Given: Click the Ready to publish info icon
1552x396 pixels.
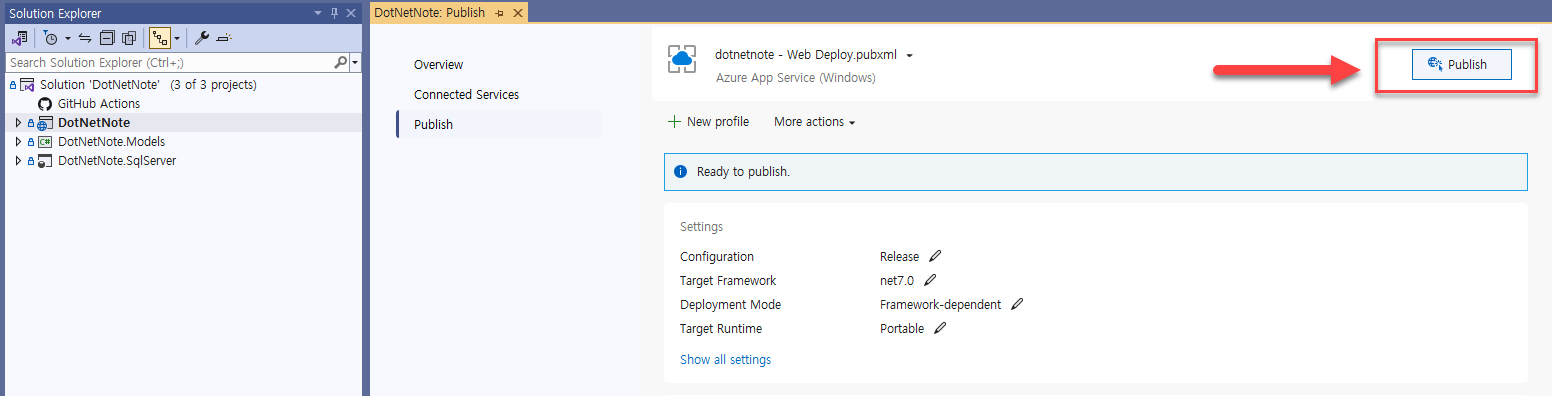Looking at the screenshot, I should tap(681, 172).
